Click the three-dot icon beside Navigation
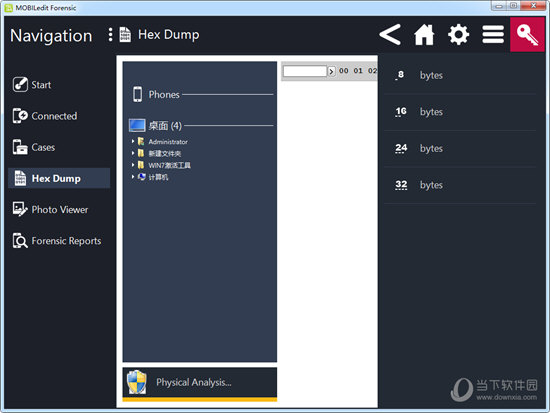 [110, 35]
